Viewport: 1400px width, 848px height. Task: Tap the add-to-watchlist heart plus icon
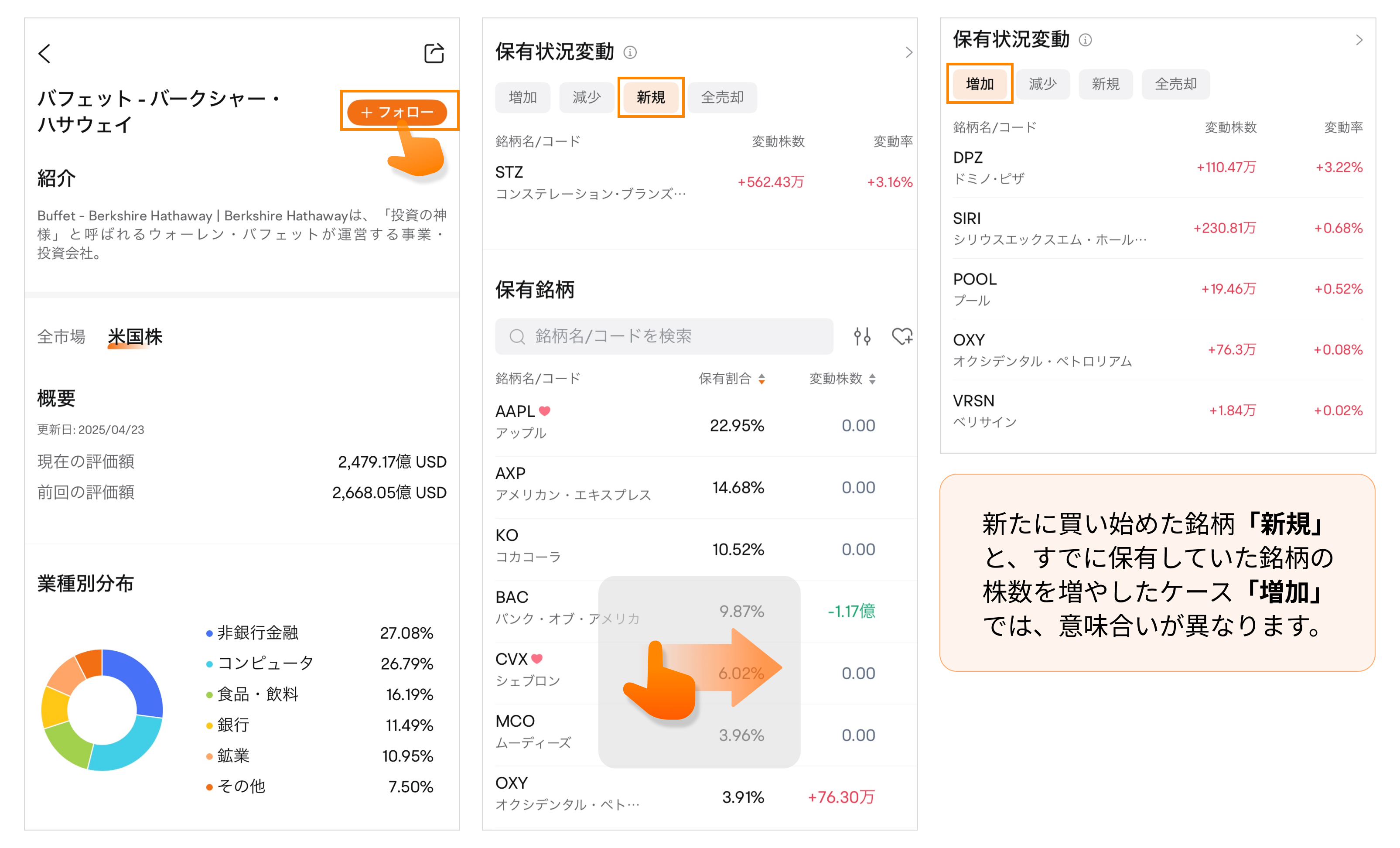901,336
